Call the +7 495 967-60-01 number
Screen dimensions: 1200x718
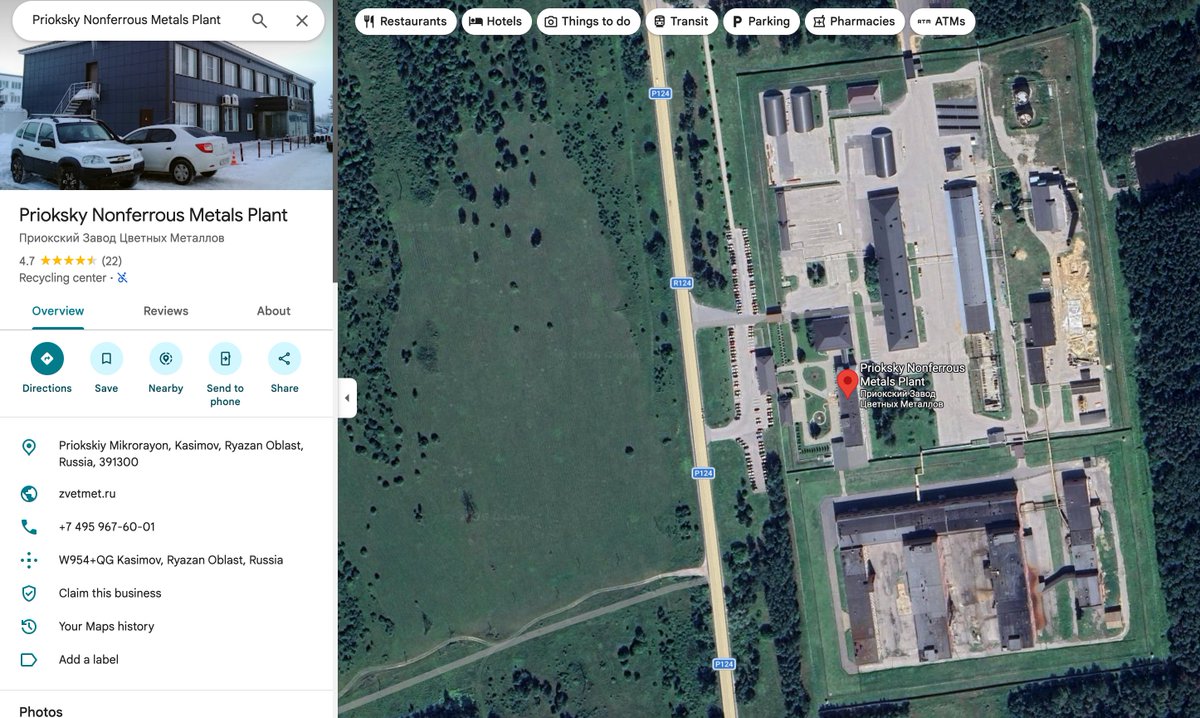107,527
